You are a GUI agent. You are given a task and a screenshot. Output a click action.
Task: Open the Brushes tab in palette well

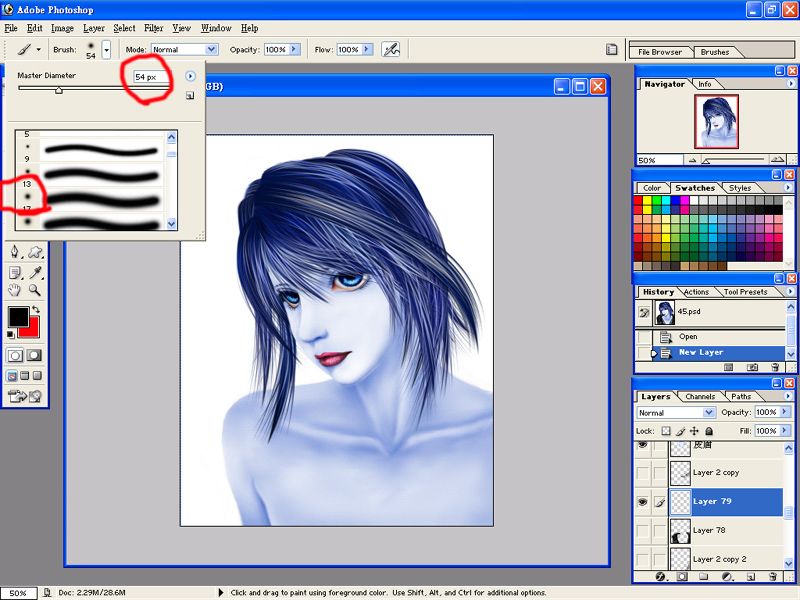(x=715, y=52)
